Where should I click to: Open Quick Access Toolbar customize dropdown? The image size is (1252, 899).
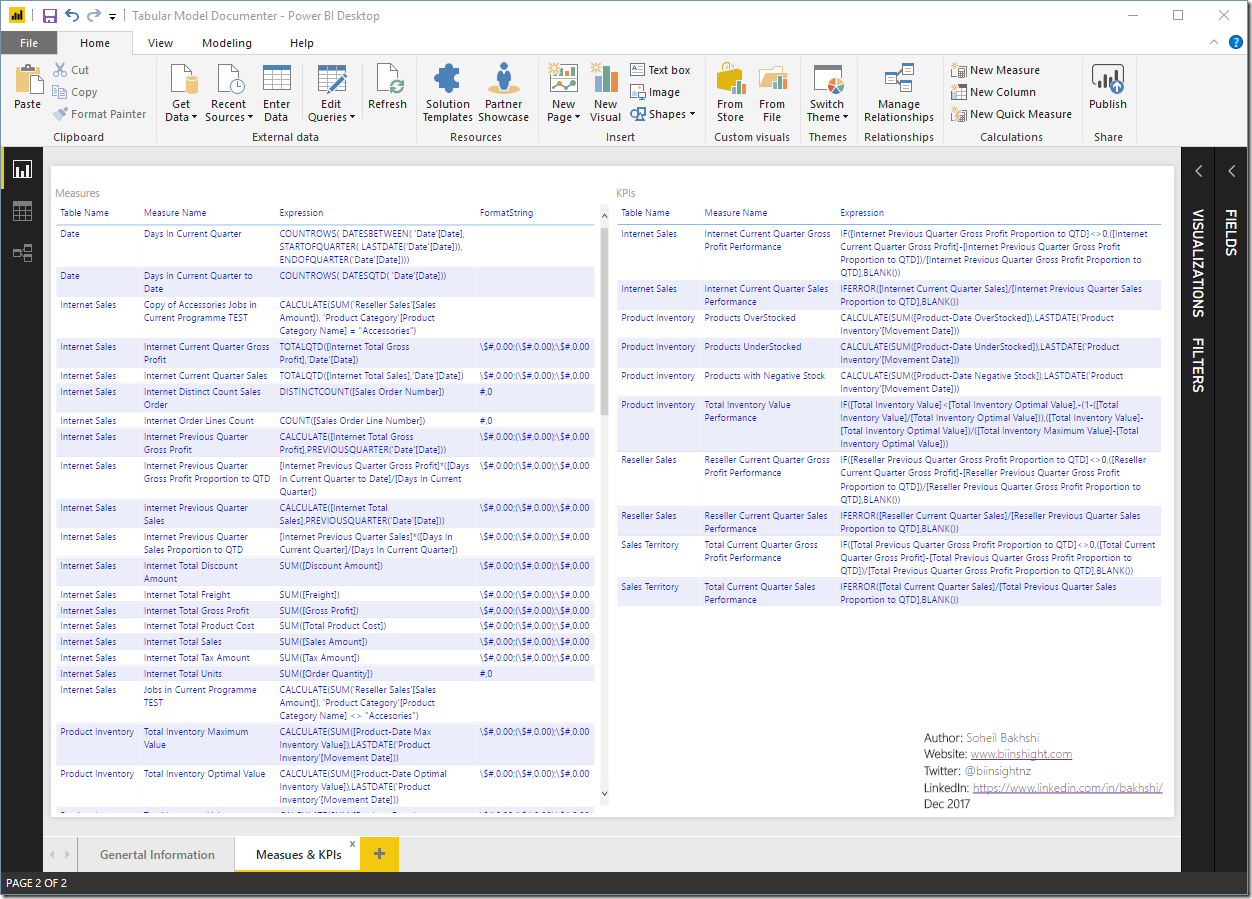coord(112,17)
